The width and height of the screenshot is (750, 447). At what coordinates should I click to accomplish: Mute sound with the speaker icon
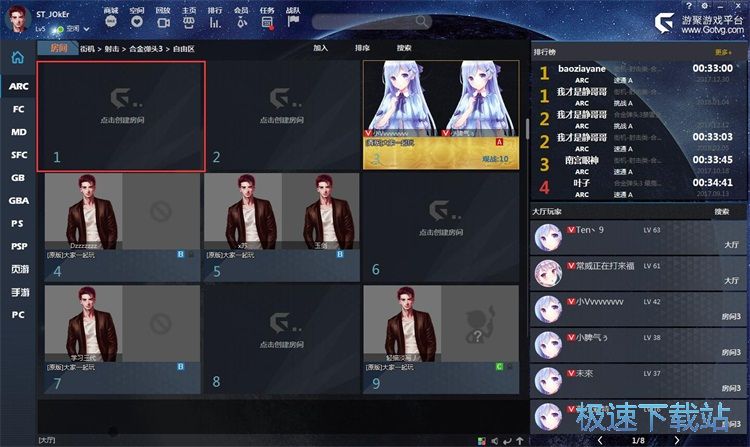coord(495,441)
